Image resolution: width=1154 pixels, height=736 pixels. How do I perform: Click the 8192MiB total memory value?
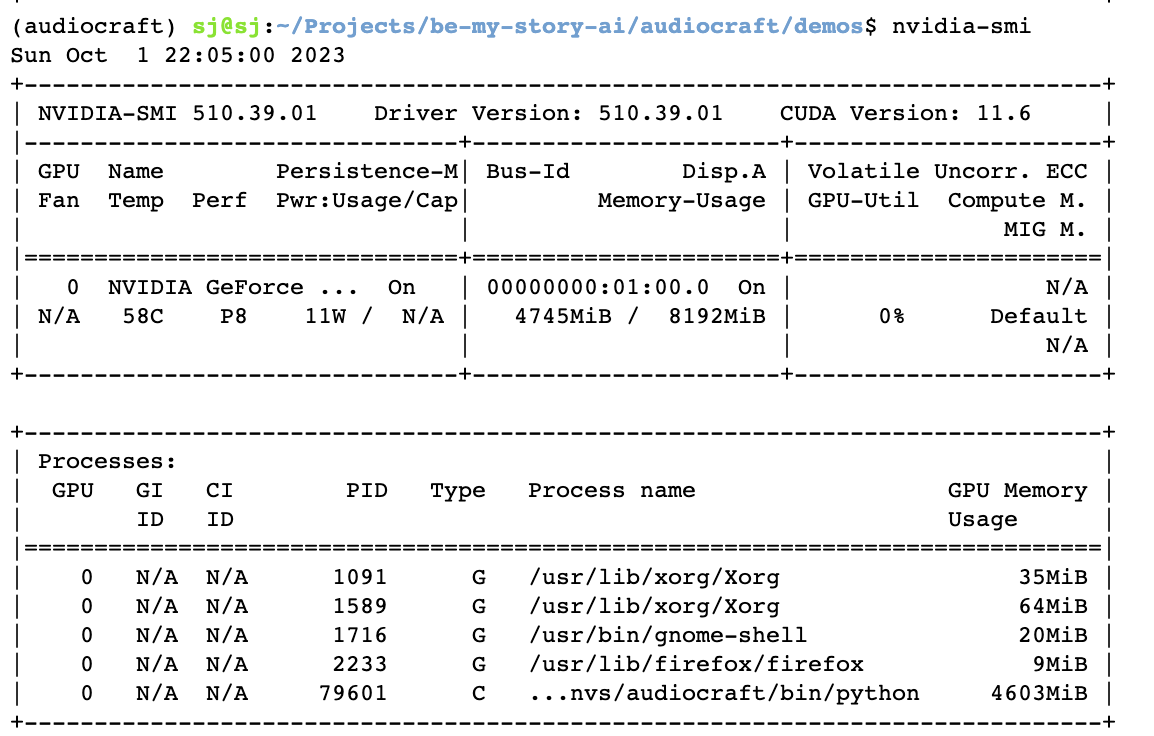click(x=717, y=316)
